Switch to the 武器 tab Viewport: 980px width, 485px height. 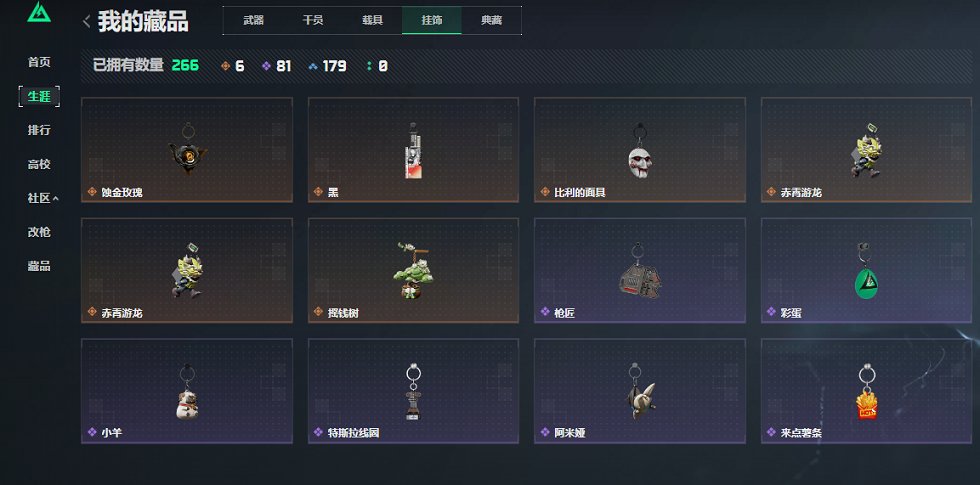253,20
